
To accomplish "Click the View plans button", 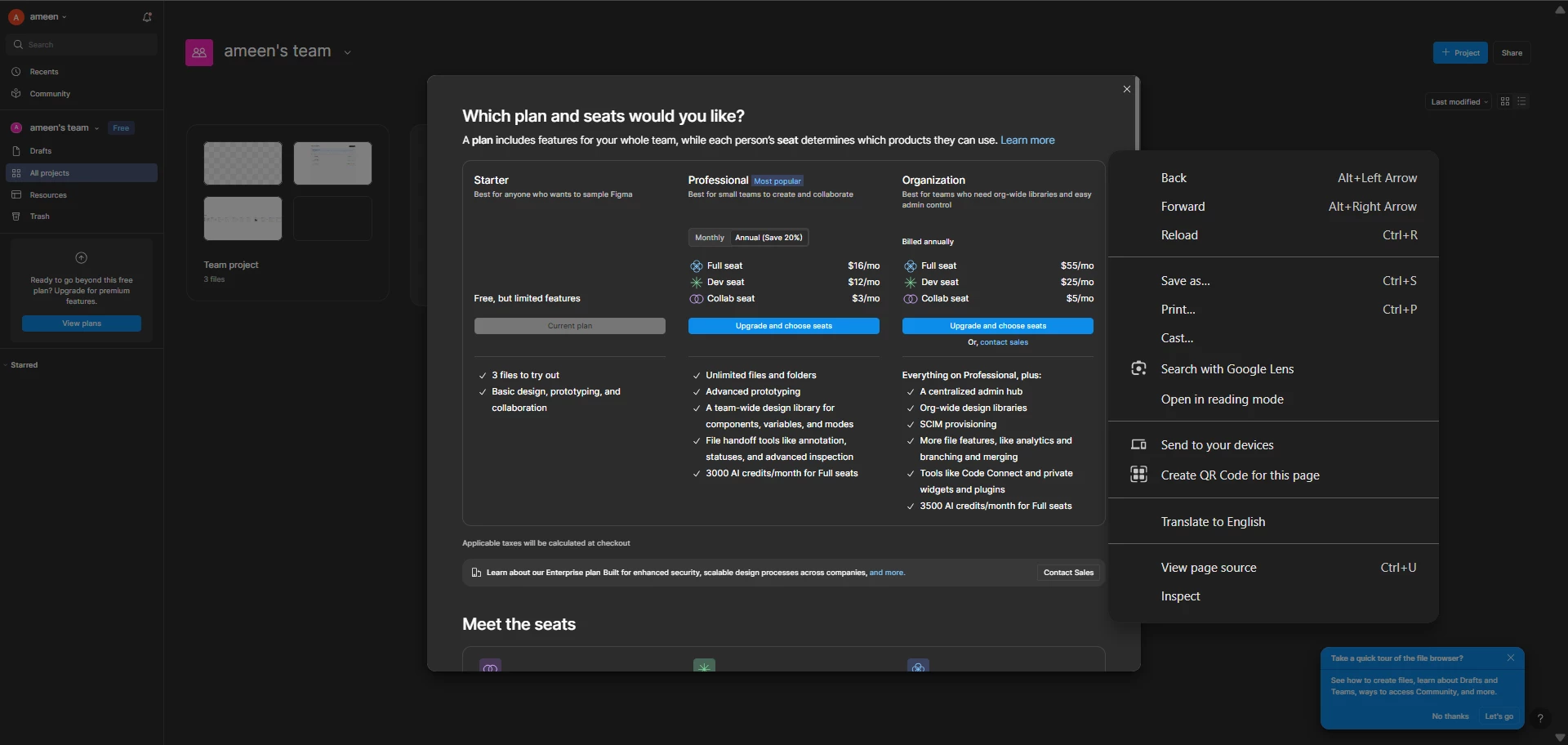I will click(x=82, y=323).
